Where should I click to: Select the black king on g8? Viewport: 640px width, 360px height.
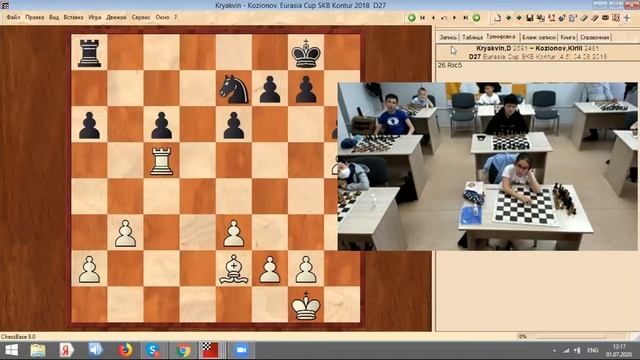pyautogui.click(x=306, y=53)
